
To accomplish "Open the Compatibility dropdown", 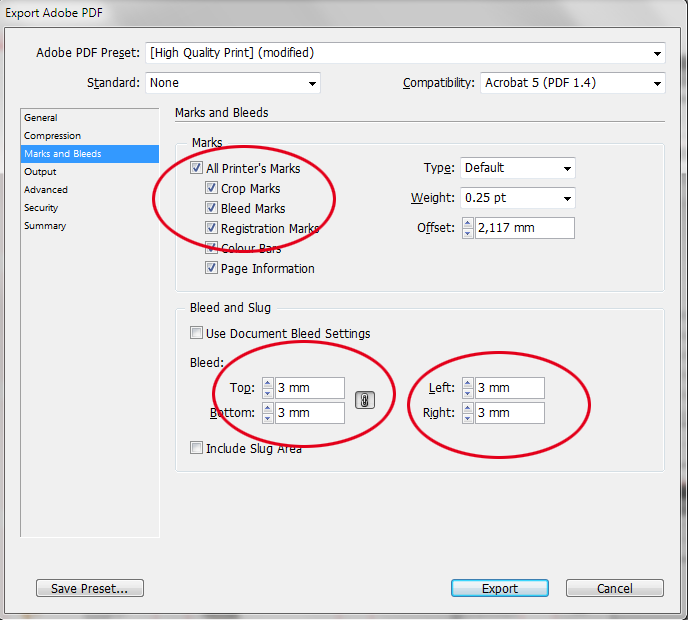I will pos(573,83).
